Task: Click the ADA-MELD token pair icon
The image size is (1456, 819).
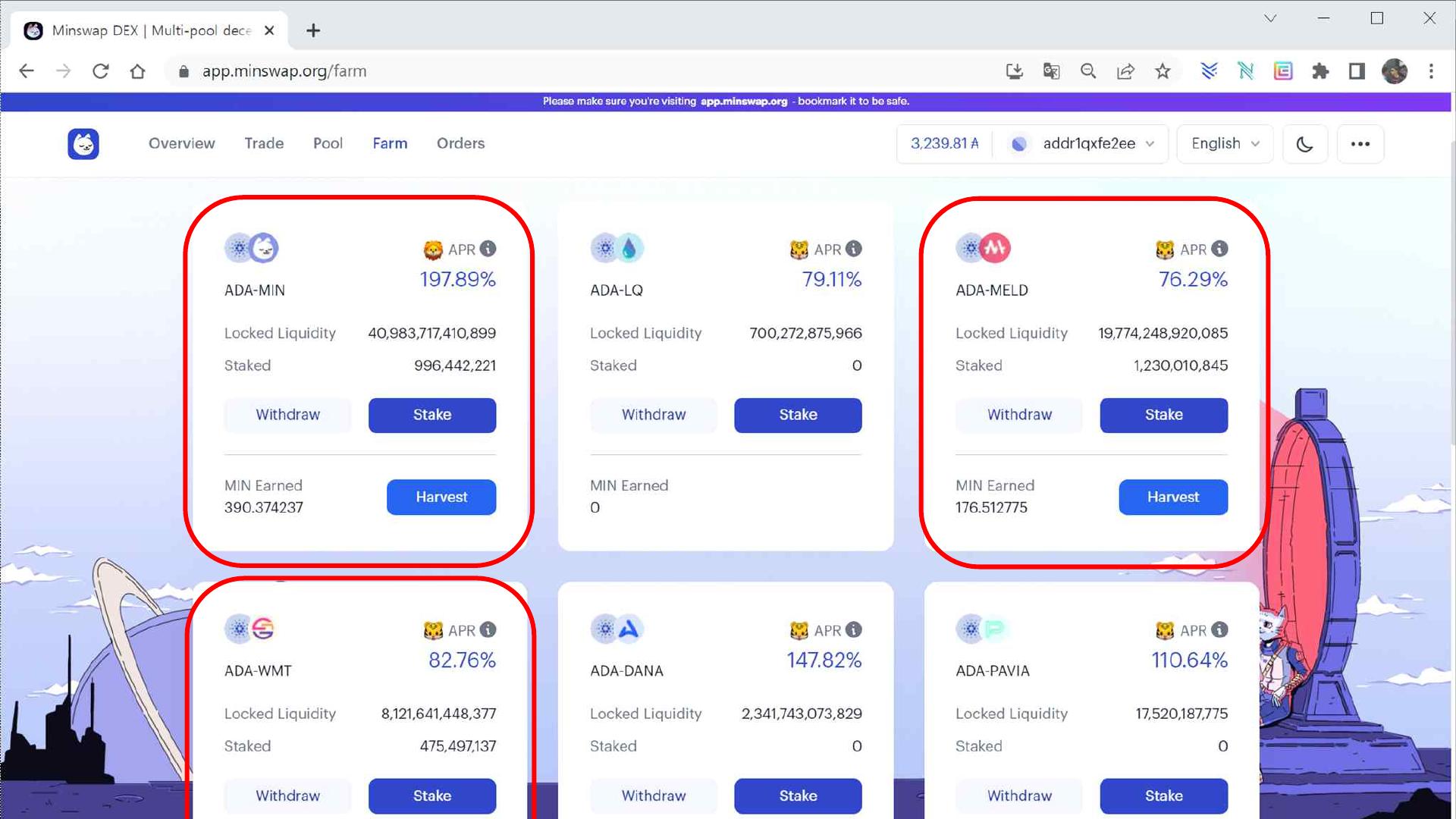Action: coord(983,248)
